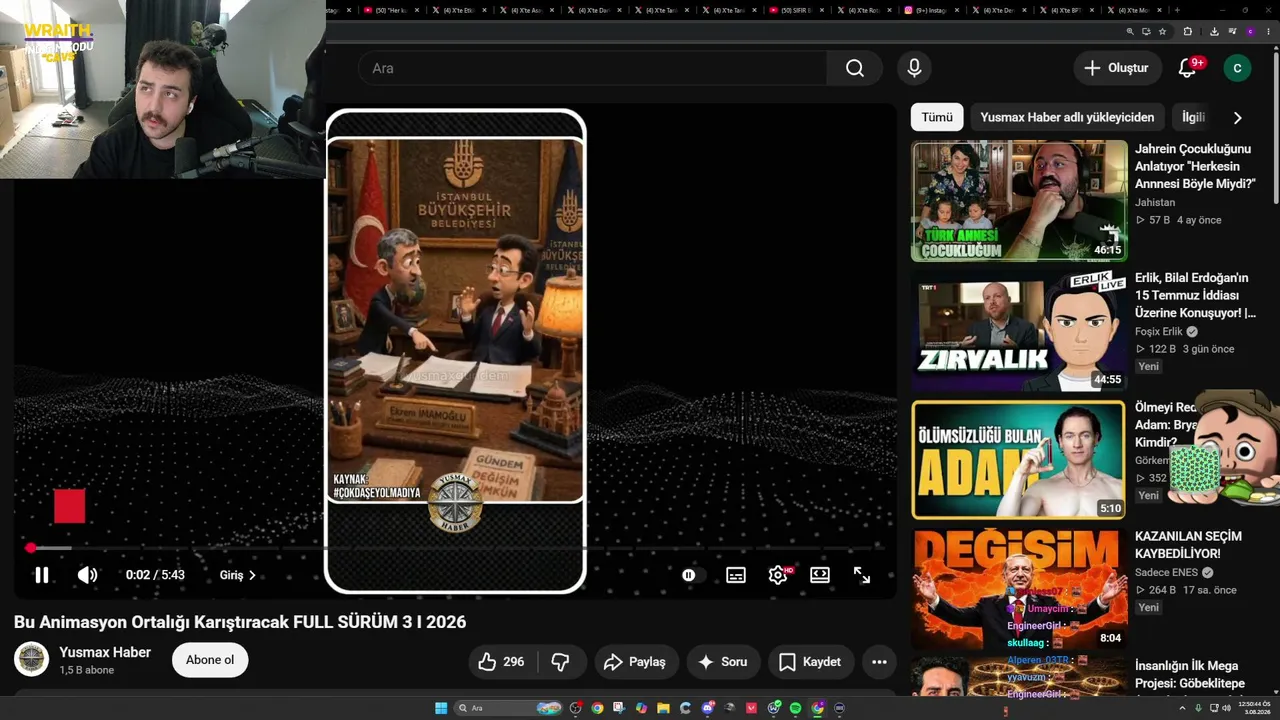
Task: Click the YouTube search magnifier button
Action: pyautogui.click(x=854, y=68)
